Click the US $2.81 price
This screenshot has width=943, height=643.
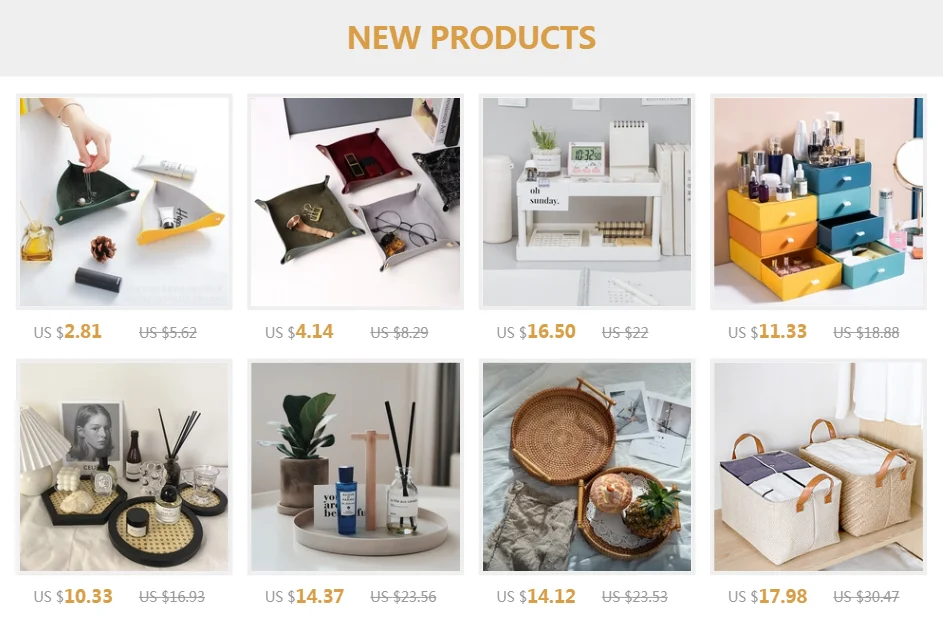(x=67, y=332)
